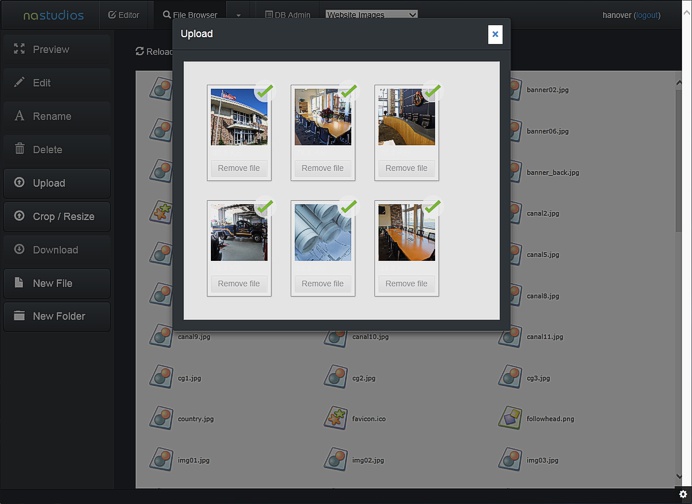The width and height of the screenshot is (692, 504).
Task: Select the favicon.ico file icon
Action: click(335, 418)
